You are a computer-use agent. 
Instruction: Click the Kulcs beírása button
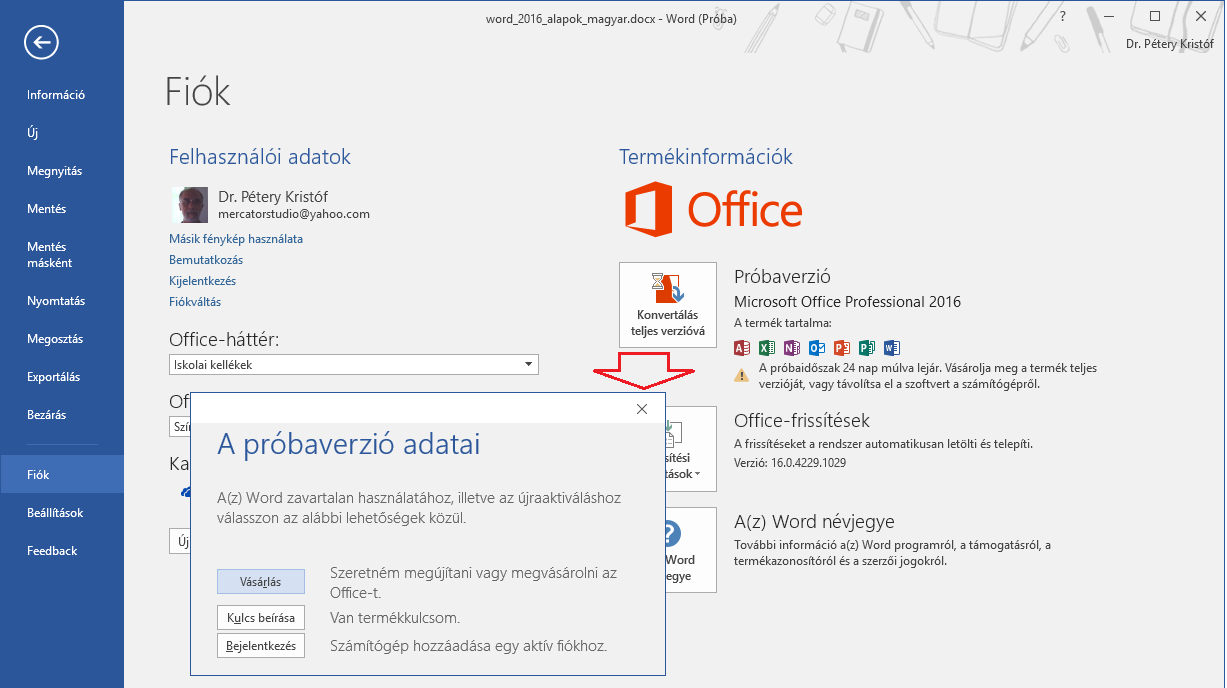click(261, 618)
